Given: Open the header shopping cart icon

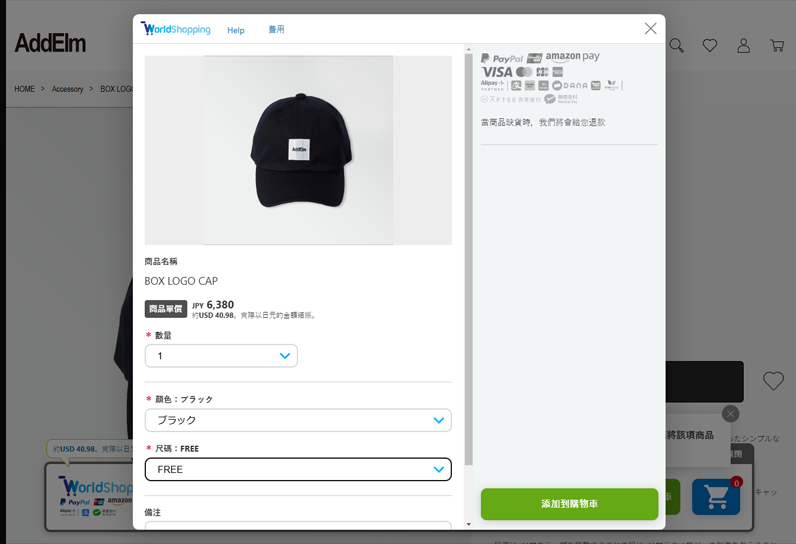Looking at the screenshot, I should tap(777, 46).
